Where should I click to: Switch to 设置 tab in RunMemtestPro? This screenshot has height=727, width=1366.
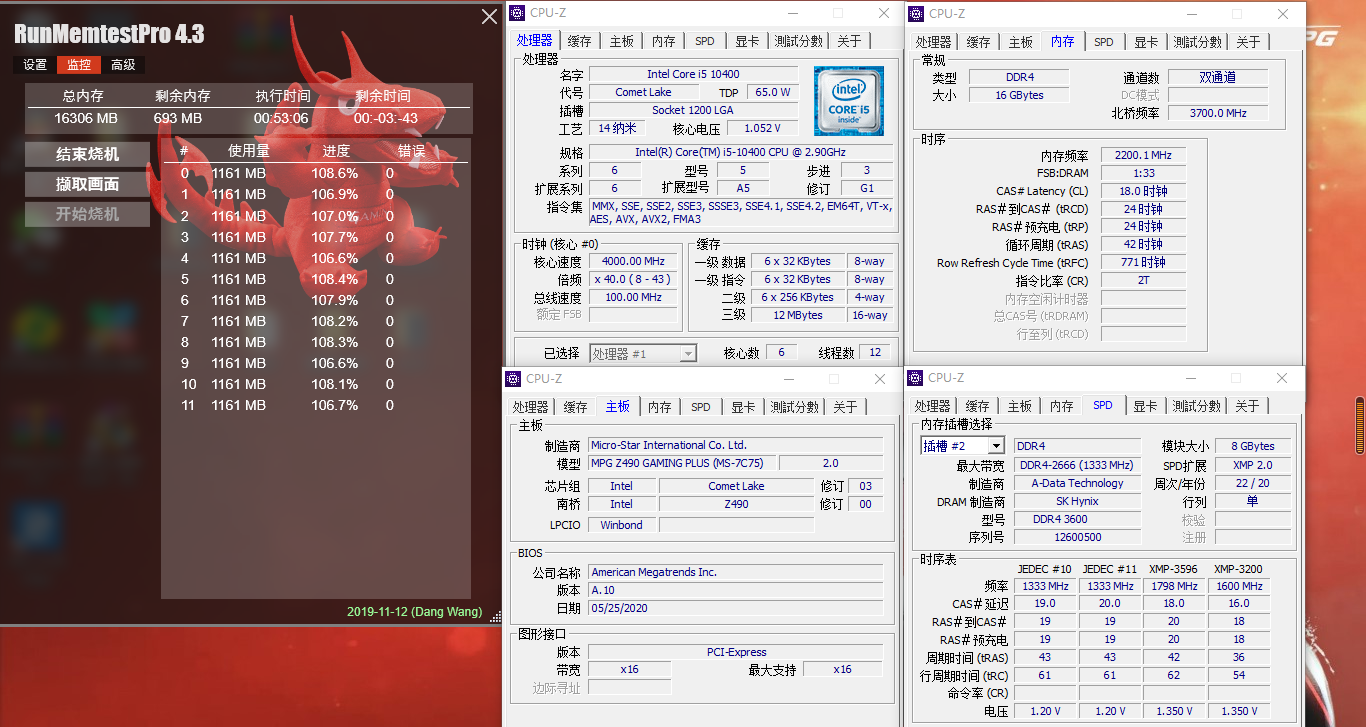point(35,65)
